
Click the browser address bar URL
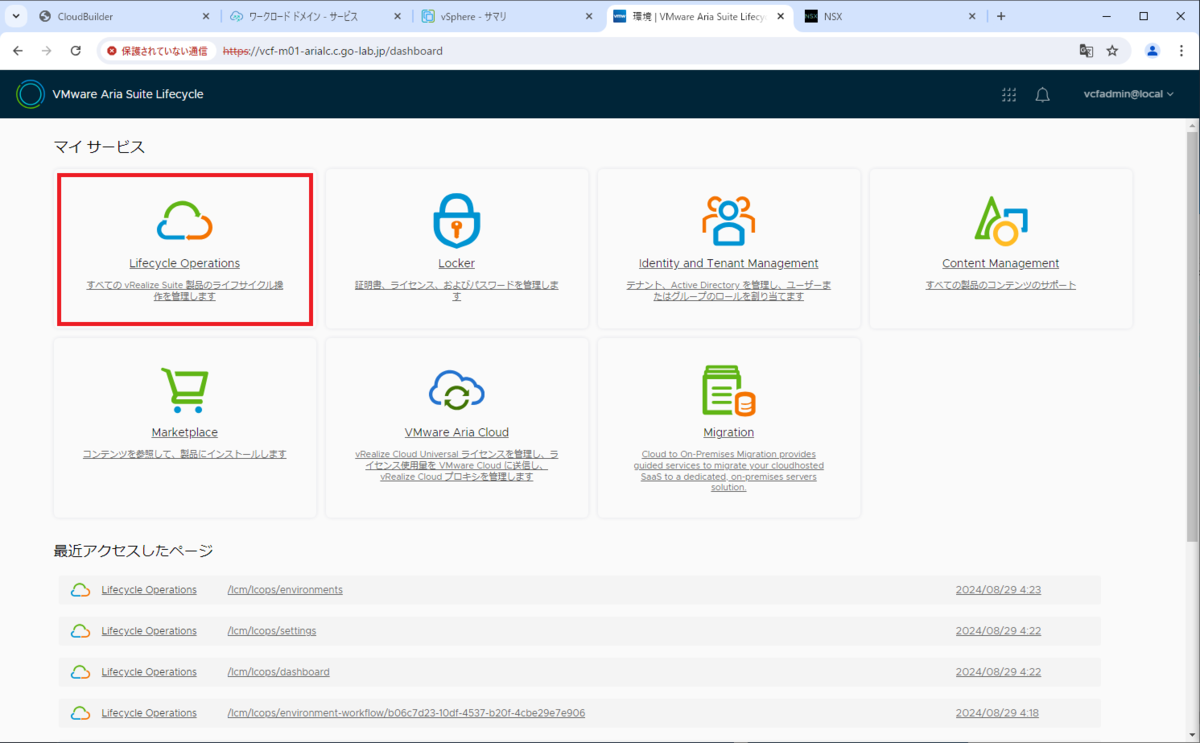coord(333,50)
